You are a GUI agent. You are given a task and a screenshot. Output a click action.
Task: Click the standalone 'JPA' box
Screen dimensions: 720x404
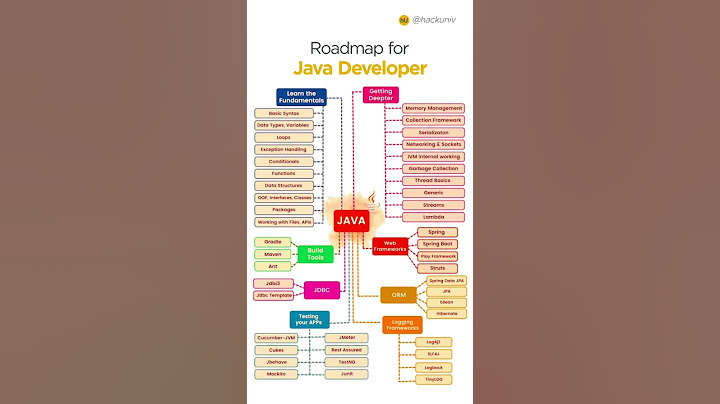pos(446,292)
